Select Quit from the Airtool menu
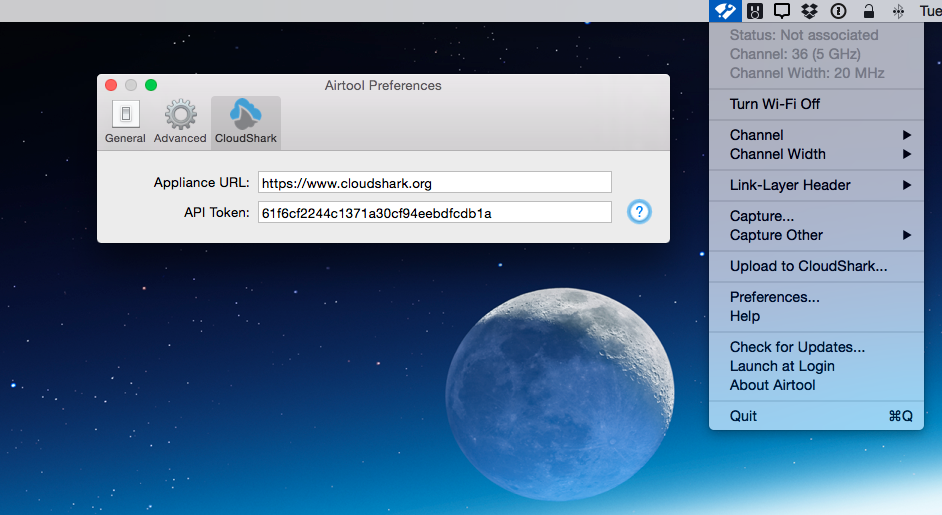The height and width of the screenshot is (515, 942). pyautogui.click(x=816, y=416)
